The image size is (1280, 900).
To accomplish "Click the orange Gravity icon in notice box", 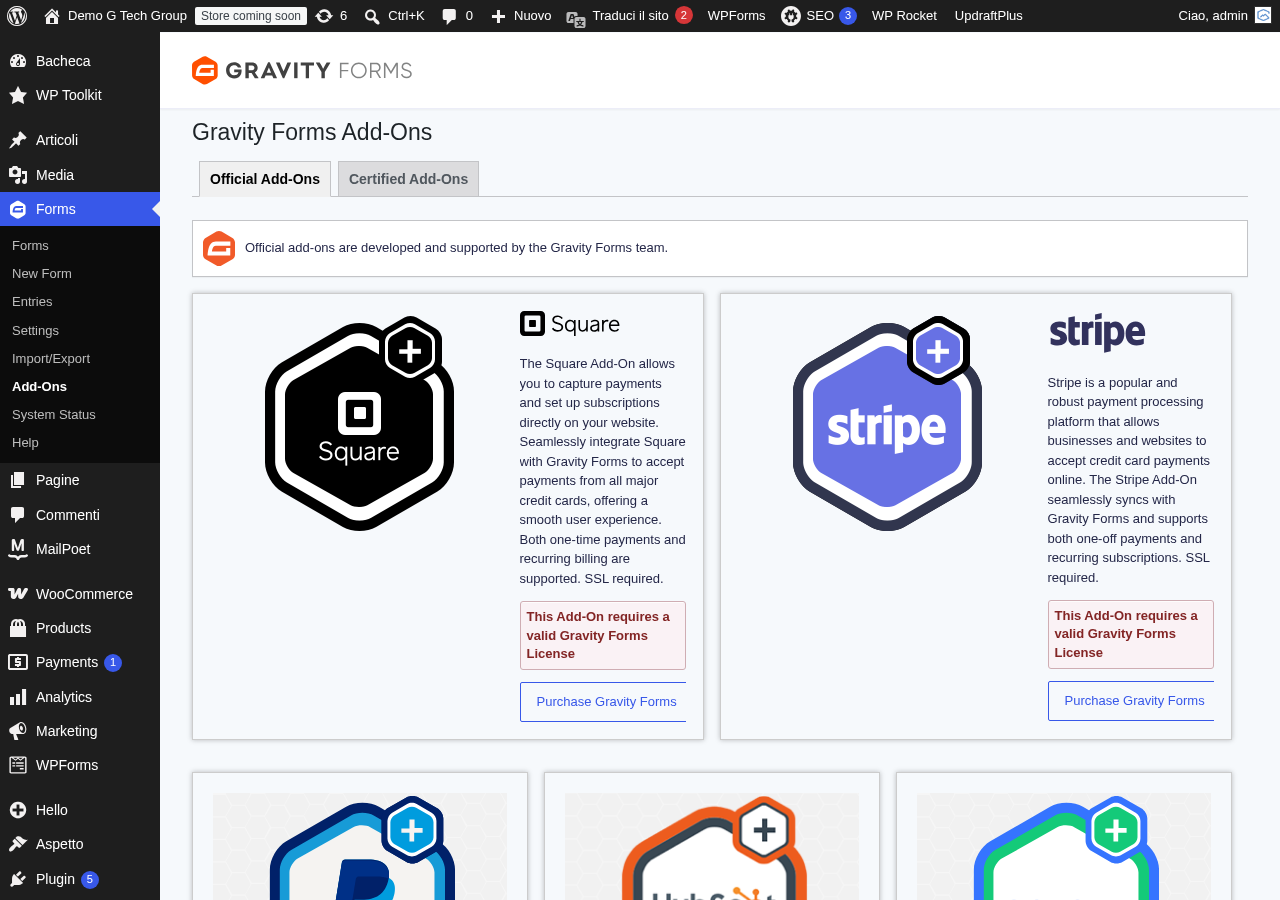I will click(x=219, y=248).
